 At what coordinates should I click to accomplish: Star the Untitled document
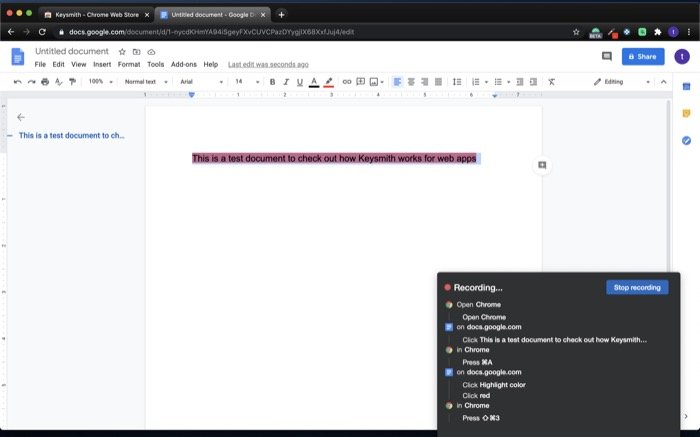point(122,51)
